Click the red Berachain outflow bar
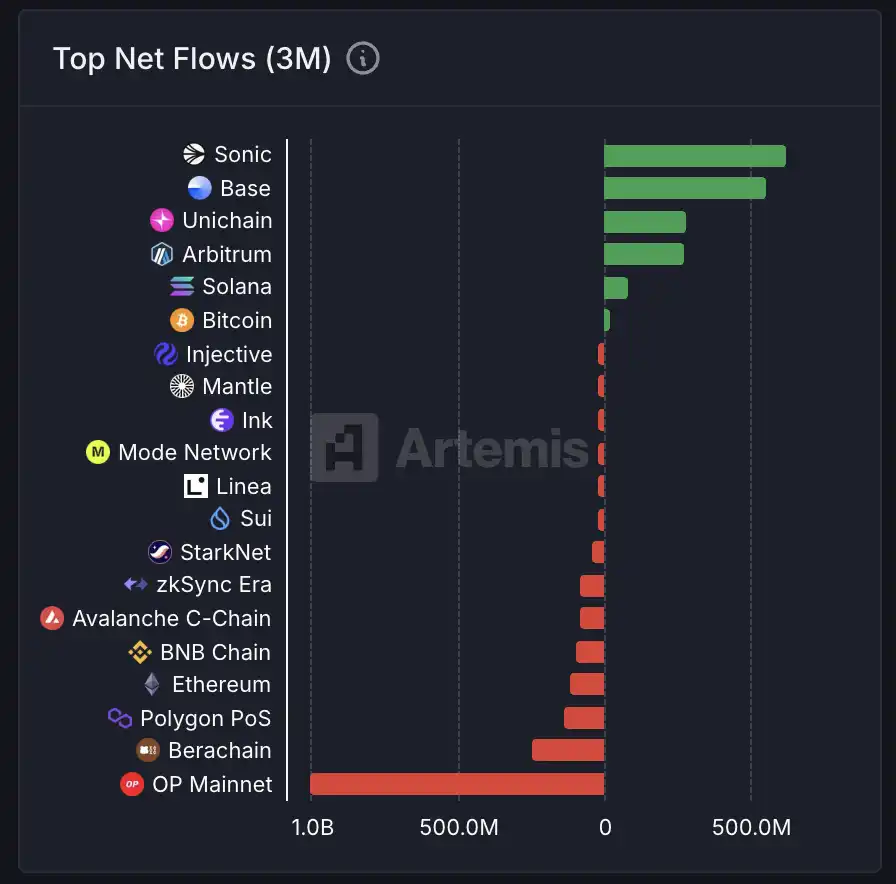896x884 pixels. point(567,750)
